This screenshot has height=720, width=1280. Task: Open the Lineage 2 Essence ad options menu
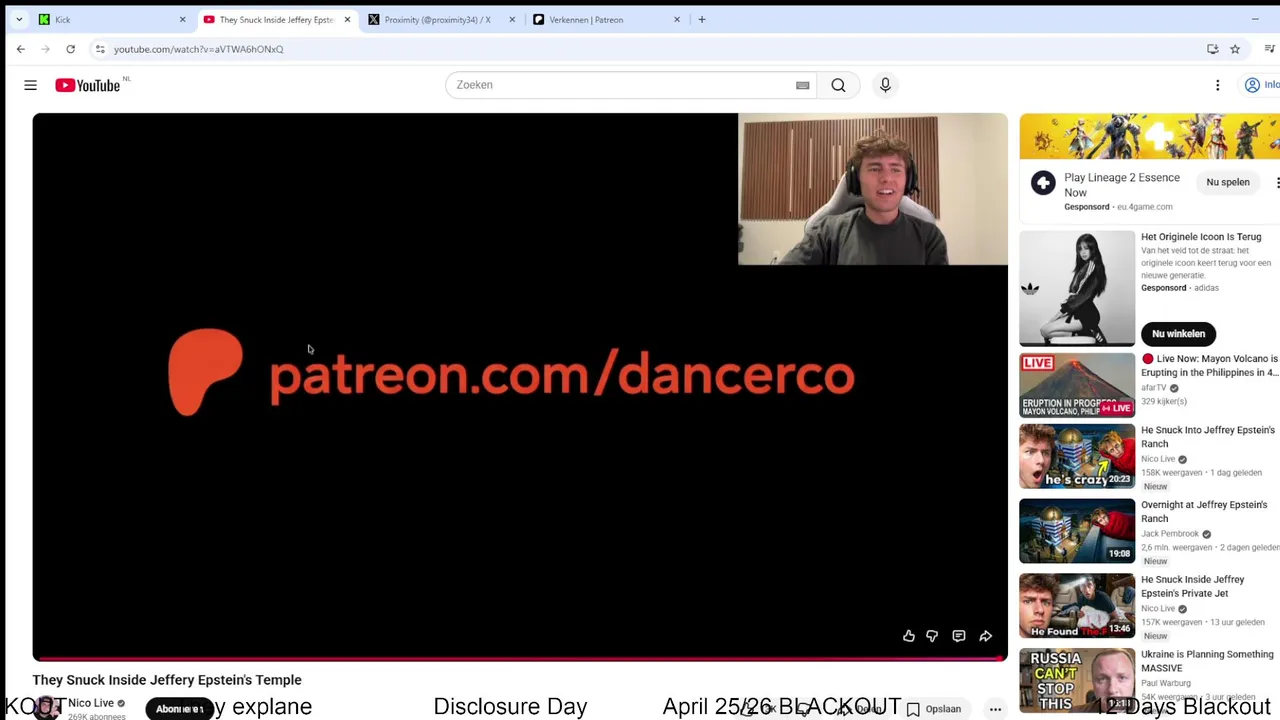tap(1277, 183)
